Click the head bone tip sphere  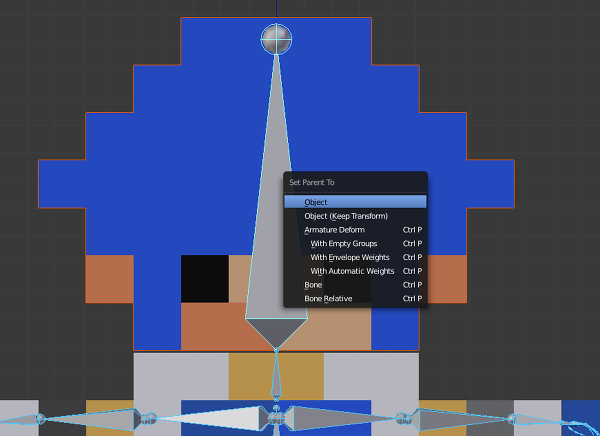pos(276,39)
